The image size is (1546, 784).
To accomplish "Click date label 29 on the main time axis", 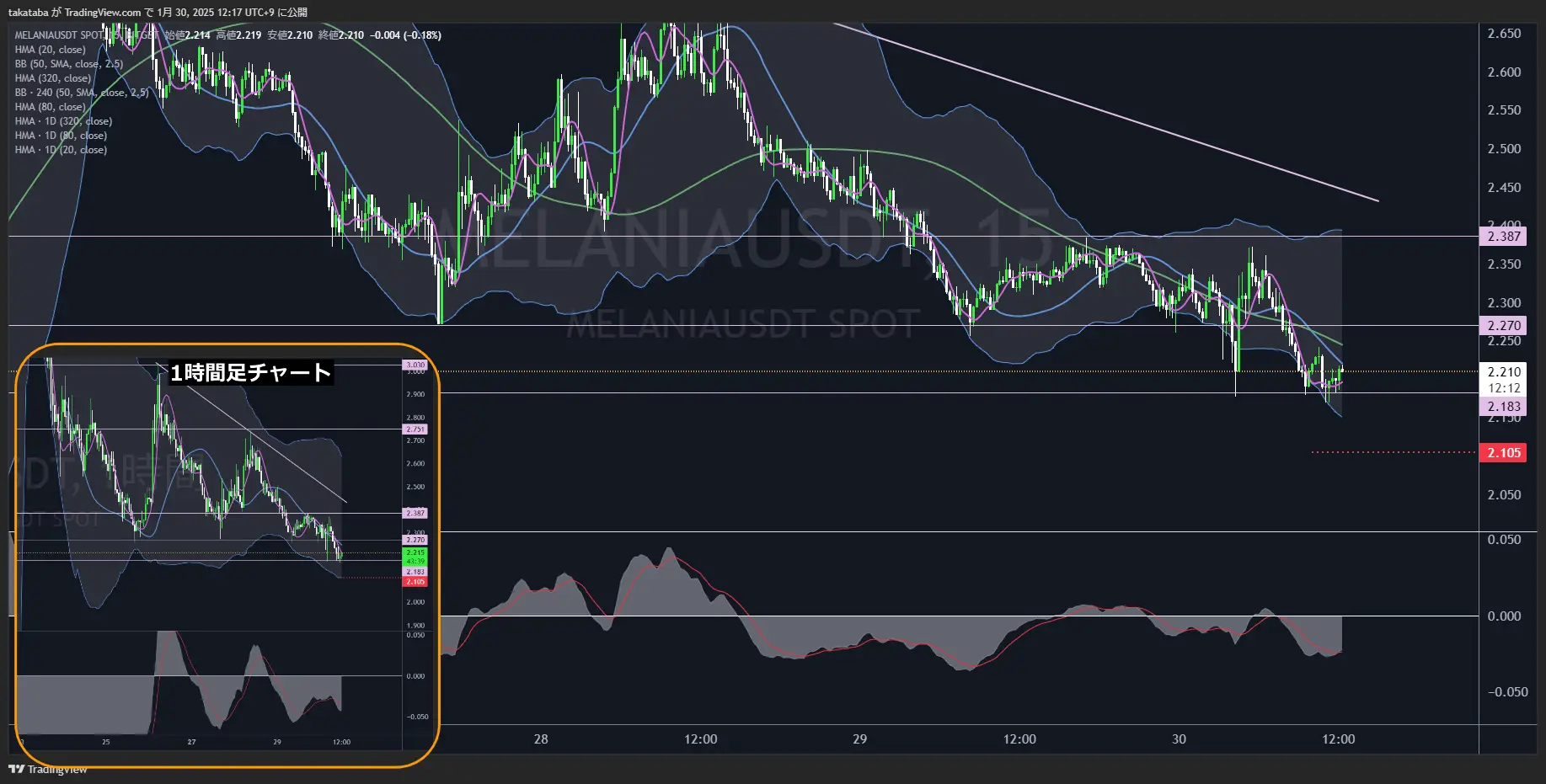I will pos(859,739).
